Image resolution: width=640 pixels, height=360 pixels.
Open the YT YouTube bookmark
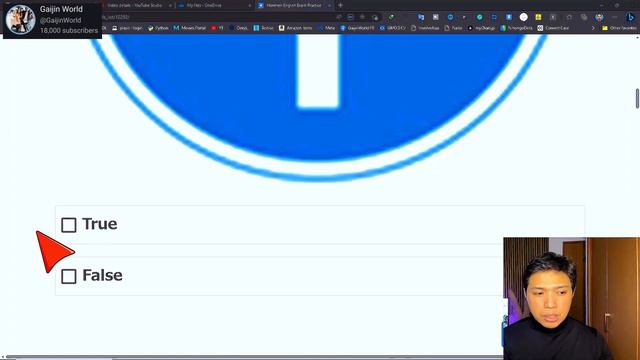click(x=217, y=28)
